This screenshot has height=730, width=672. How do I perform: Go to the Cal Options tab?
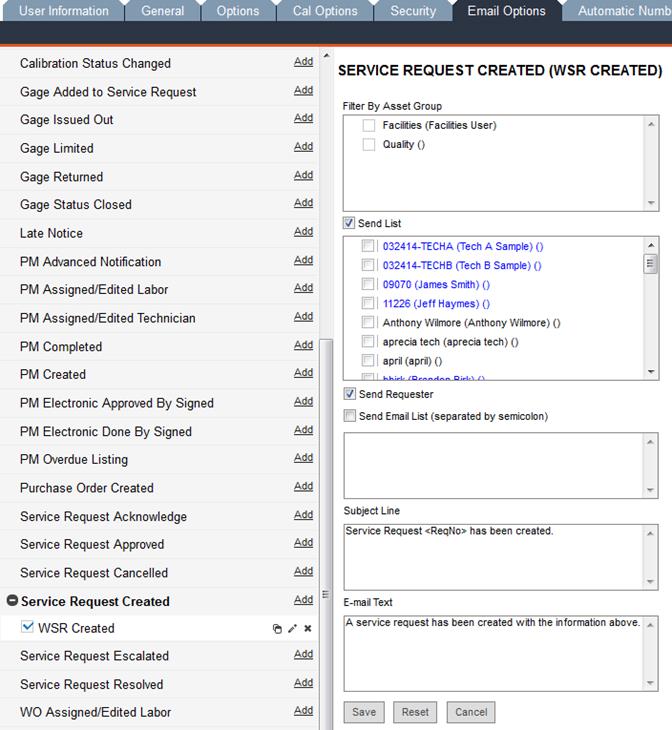pos(325,11)
